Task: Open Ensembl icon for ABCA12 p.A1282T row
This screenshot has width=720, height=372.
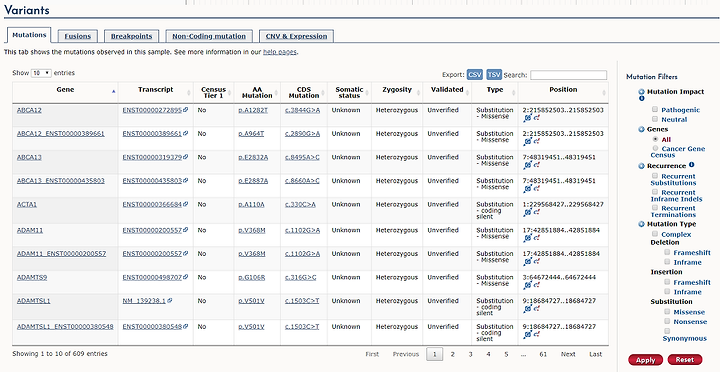Action: coord(536,118)
